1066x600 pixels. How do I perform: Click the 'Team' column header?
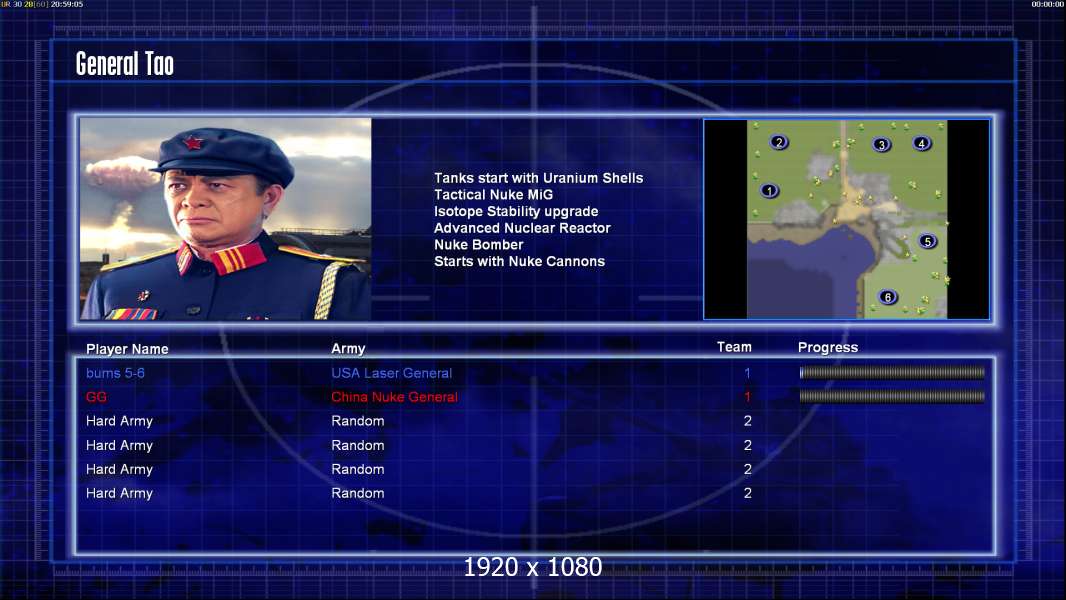(734, 347)
